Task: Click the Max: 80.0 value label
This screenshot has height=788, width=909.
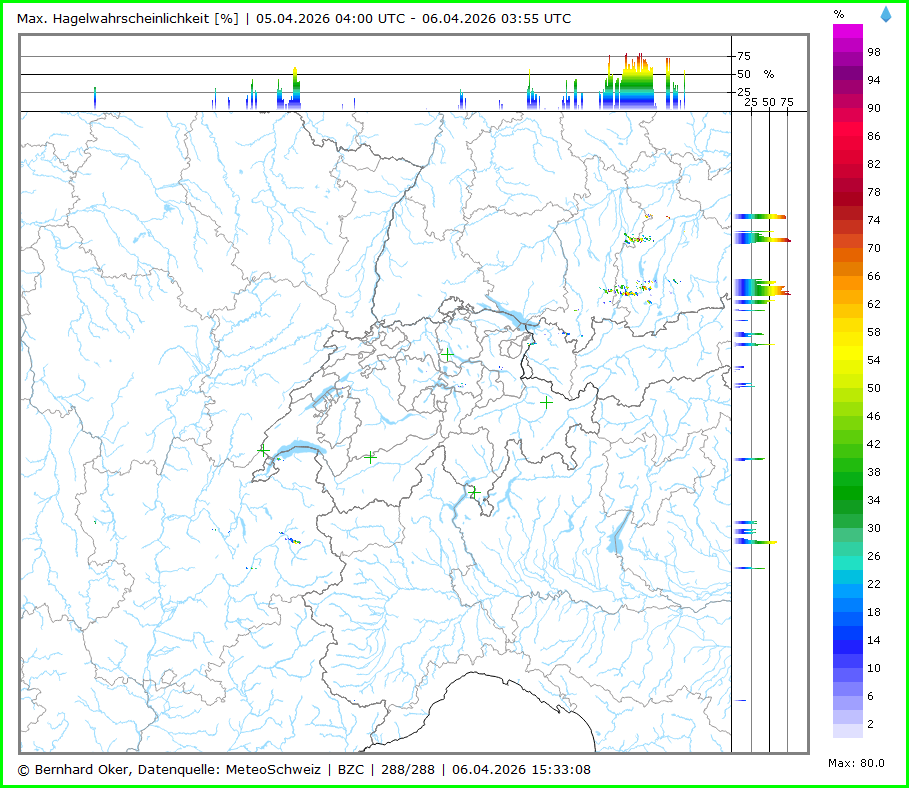Action: point(856,763)
